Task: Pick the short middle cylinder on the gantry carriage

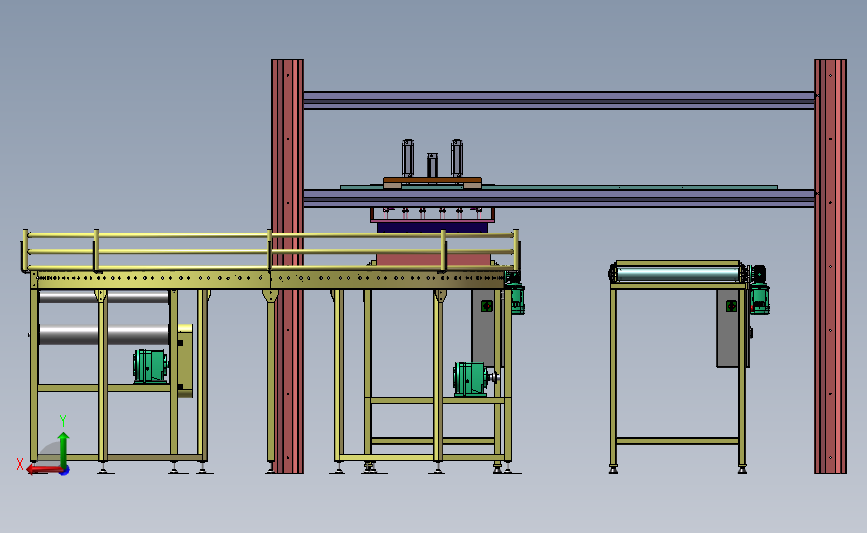Action: coord(432,165)
